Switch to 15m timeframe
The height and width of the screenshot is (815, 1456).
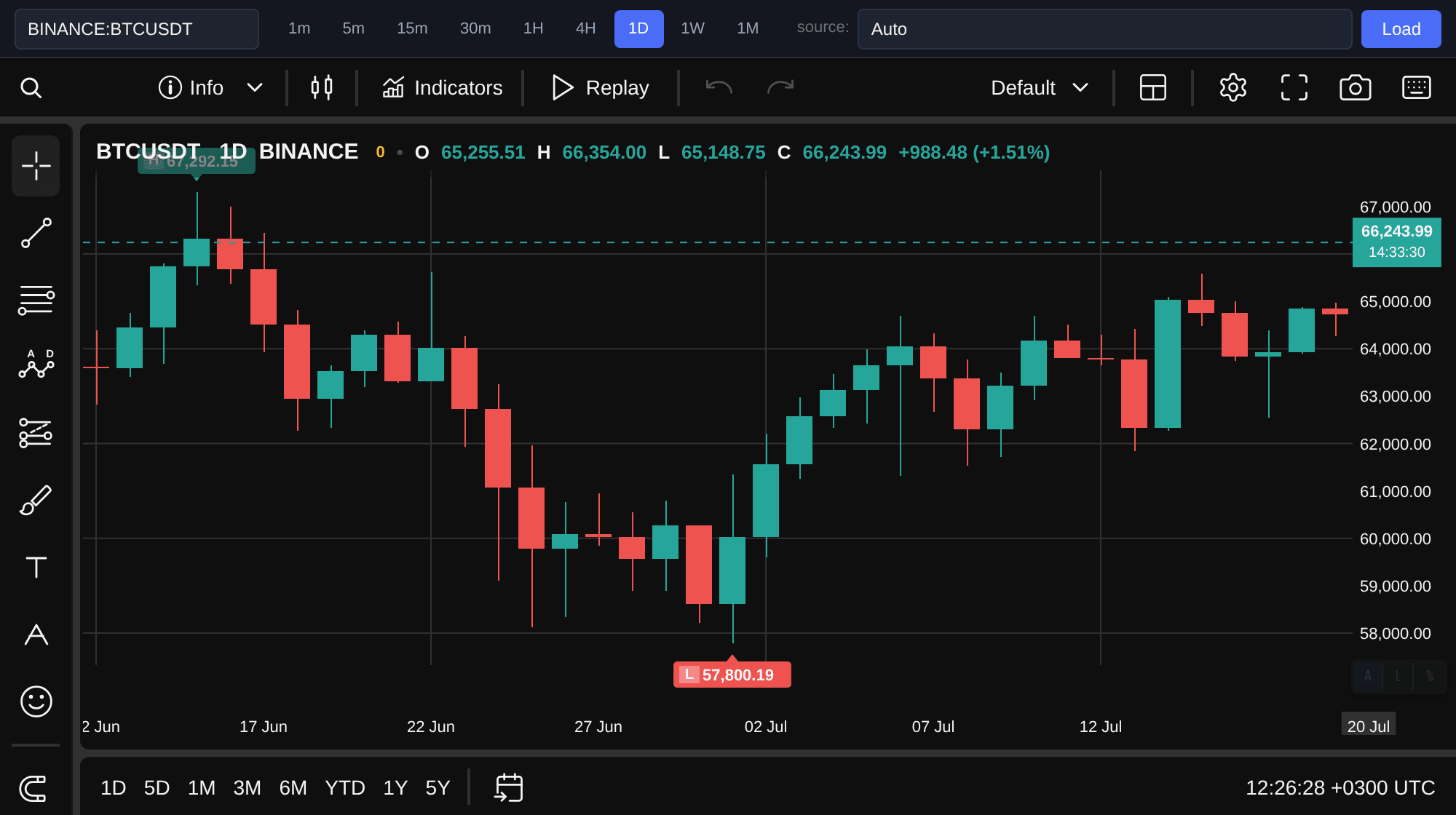click(412, 28)
